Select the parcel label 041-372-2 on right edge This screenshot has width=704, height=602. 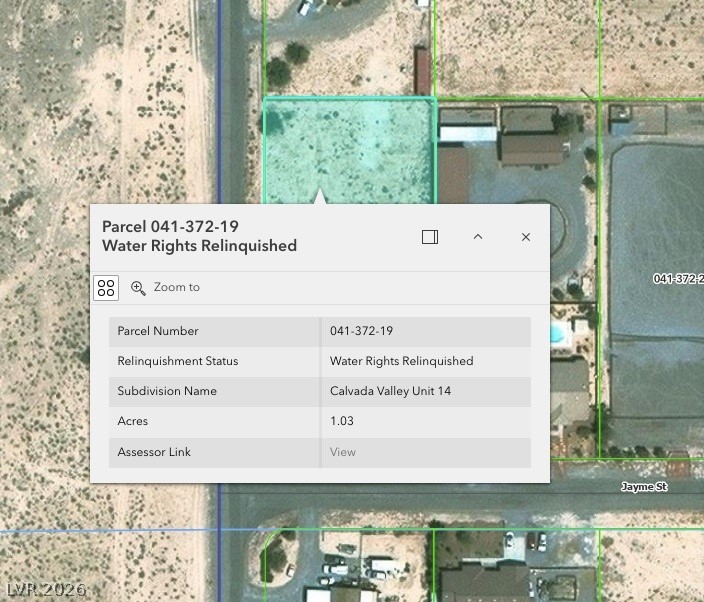pos(678,279)
